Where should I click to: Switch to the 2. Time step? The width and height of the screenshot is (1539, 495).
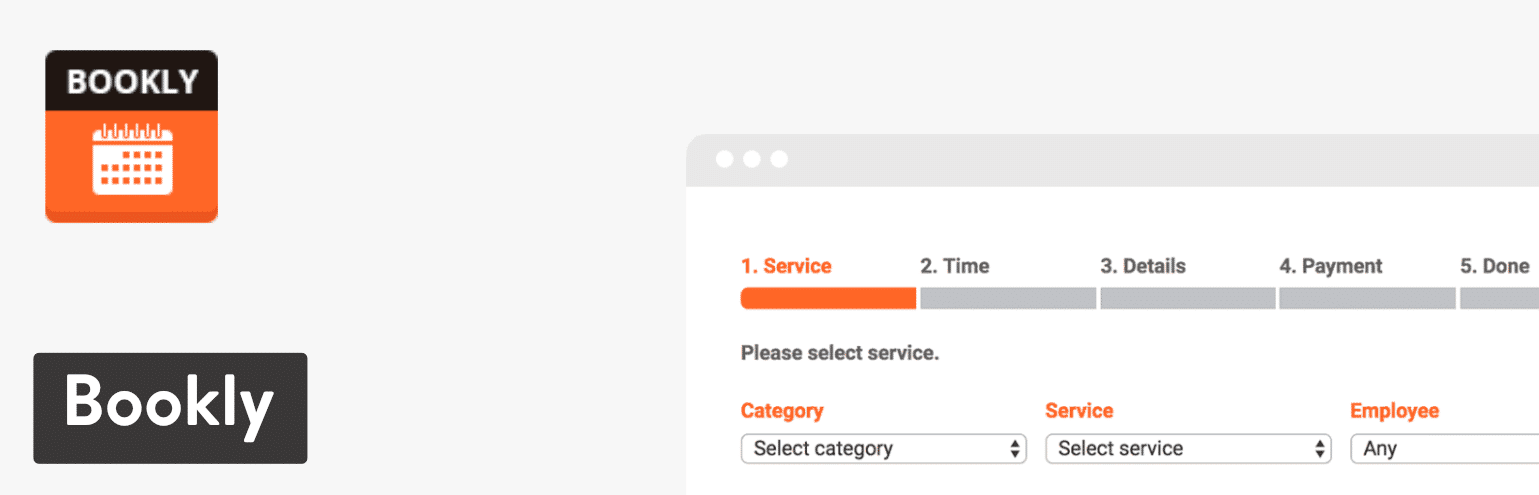954,266
